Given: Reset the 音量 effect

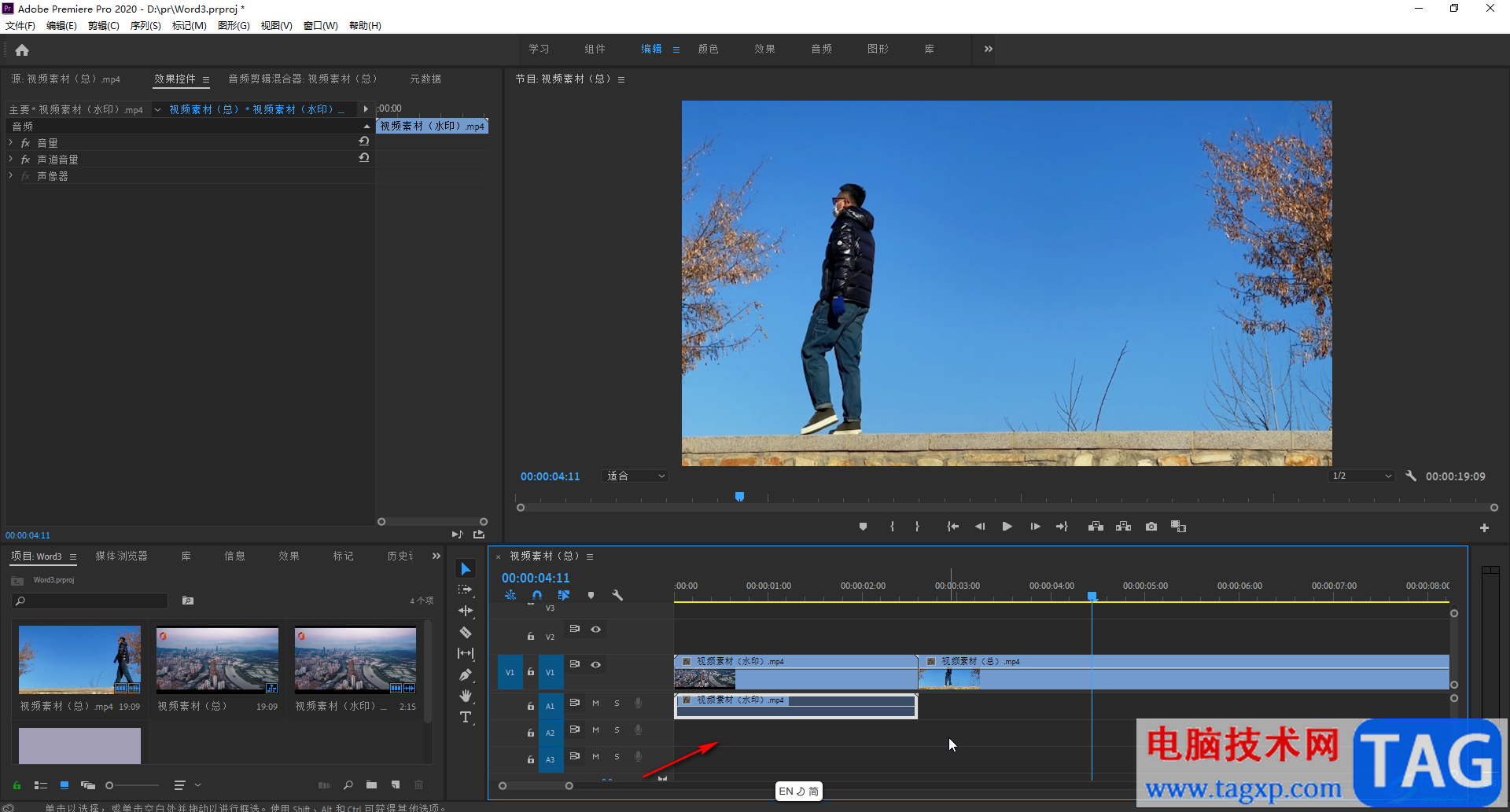Looking at the screenshot, I should [363, 141].
